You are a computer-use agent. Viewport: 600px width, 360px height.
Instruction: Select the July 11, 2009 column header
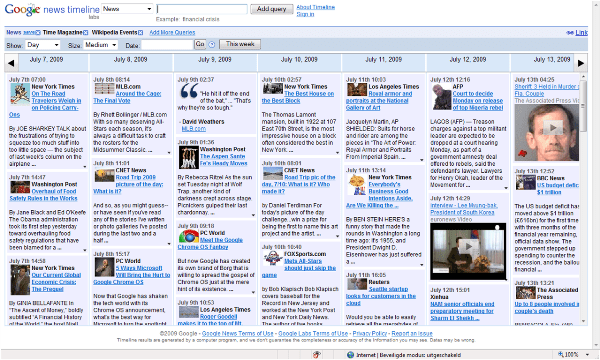coord(383,63)
